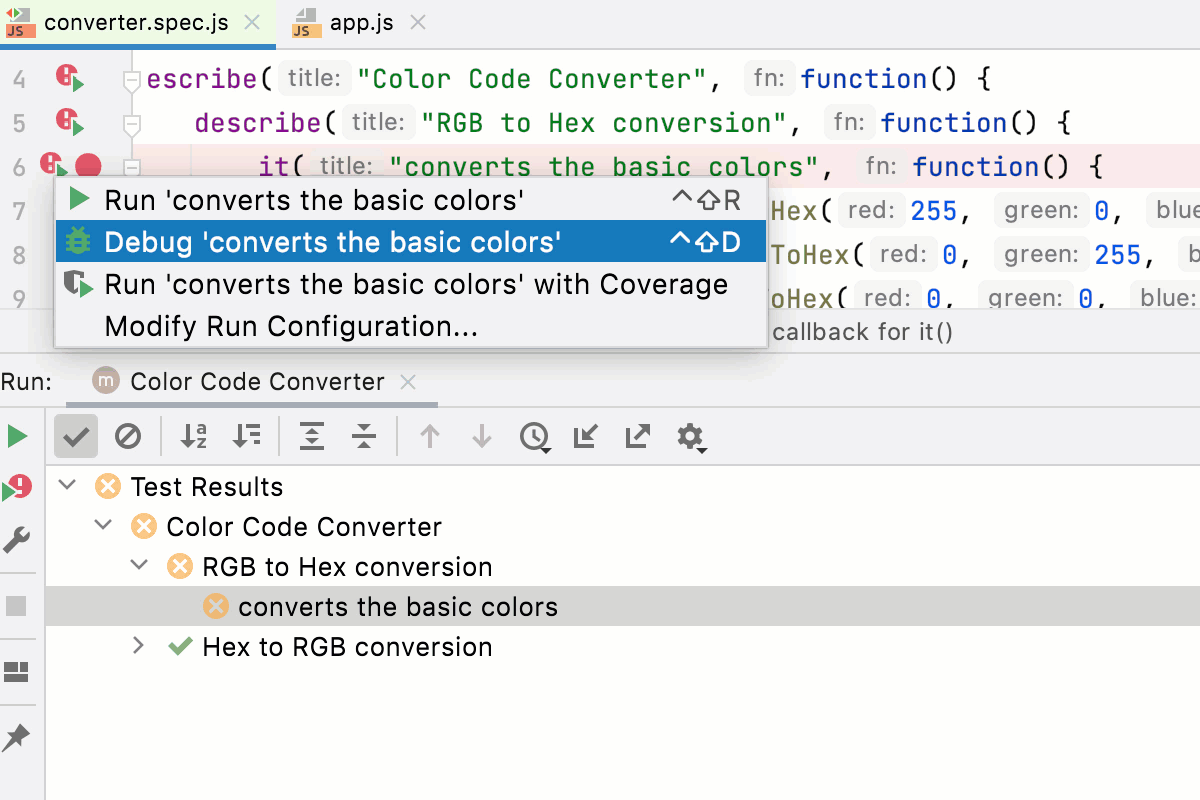Sort tests by duration
This screenshot has height=800, width=1200.
coord(247,436)
